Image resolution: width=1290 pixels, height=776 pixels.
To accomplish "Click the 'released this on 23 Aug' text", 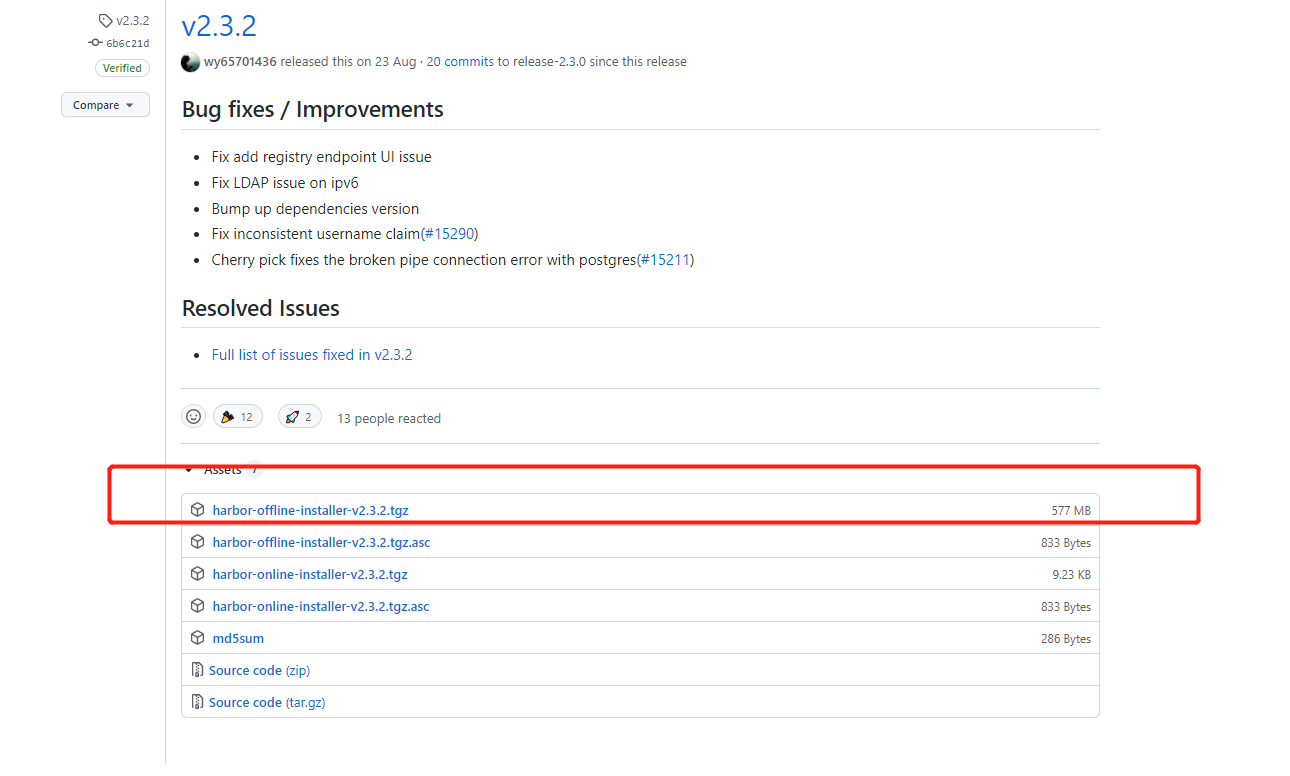I will pyautogui.click(x=348, y=62).
